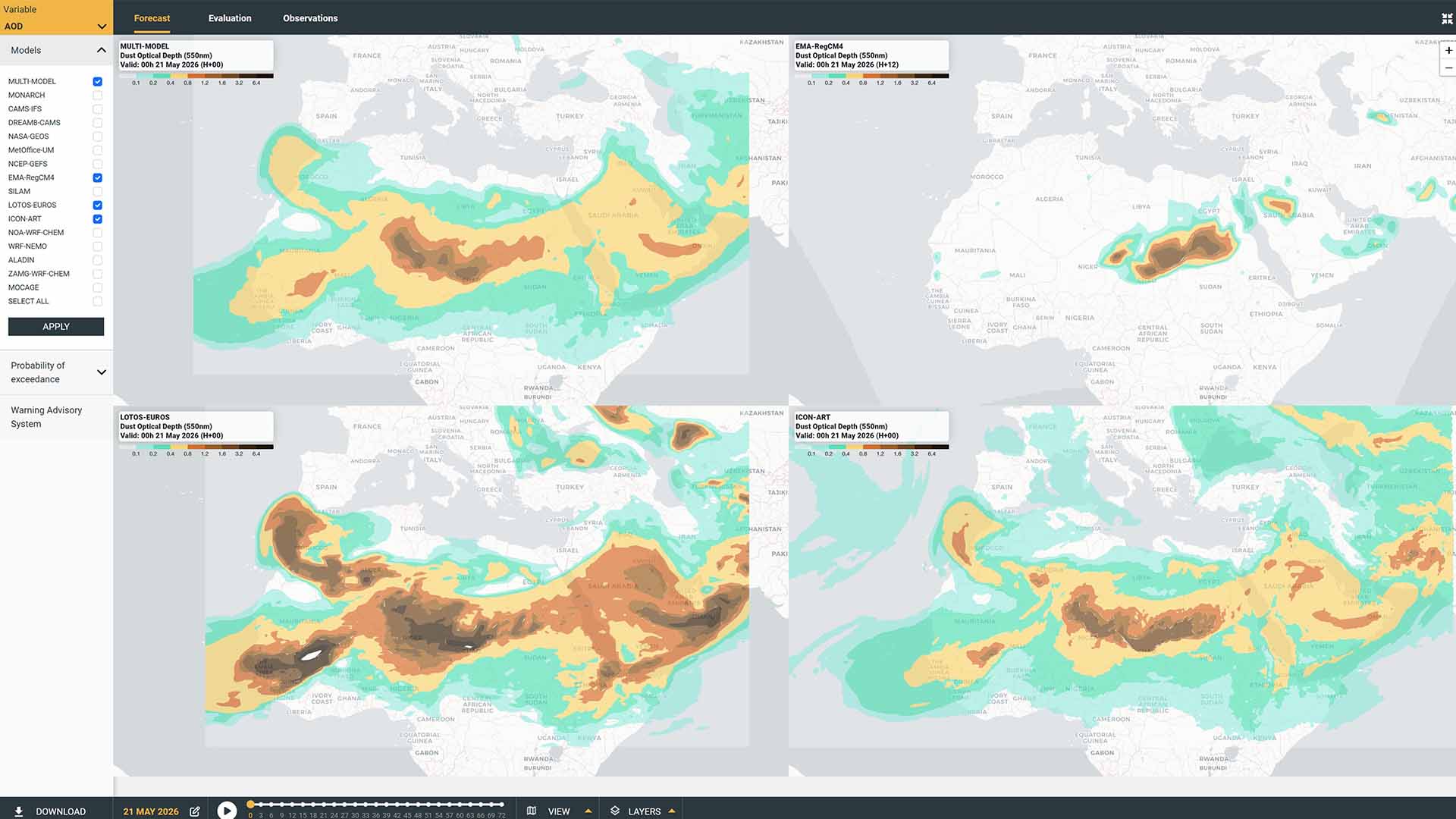1456x819 pixels.
Task: Click the map View icon
Action: click(x=532, y=811)
